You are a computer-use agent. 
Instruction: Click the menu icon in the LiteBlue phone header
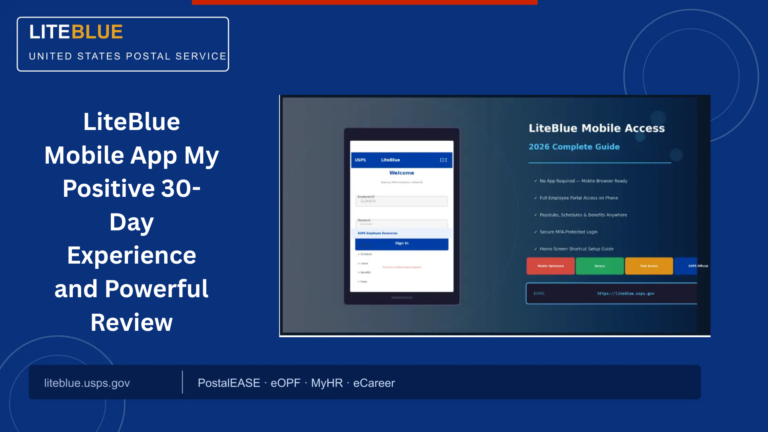pyautogui.click(x=443, y=160)
